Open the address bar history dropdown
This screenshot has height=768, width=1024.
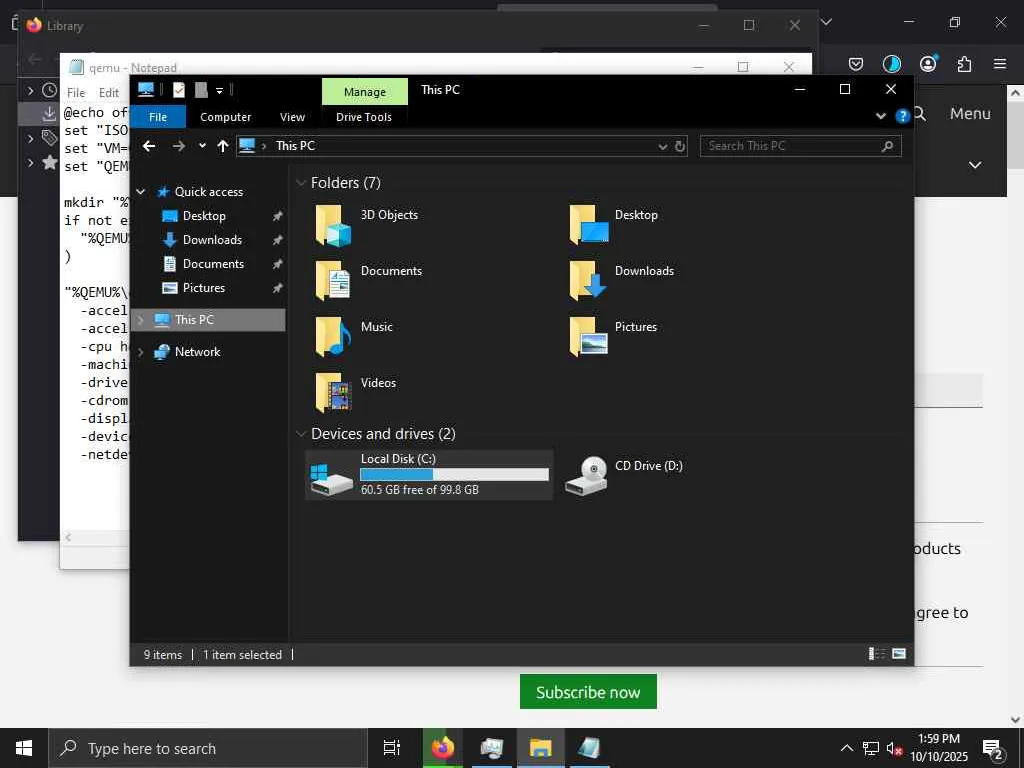(662, 146)
